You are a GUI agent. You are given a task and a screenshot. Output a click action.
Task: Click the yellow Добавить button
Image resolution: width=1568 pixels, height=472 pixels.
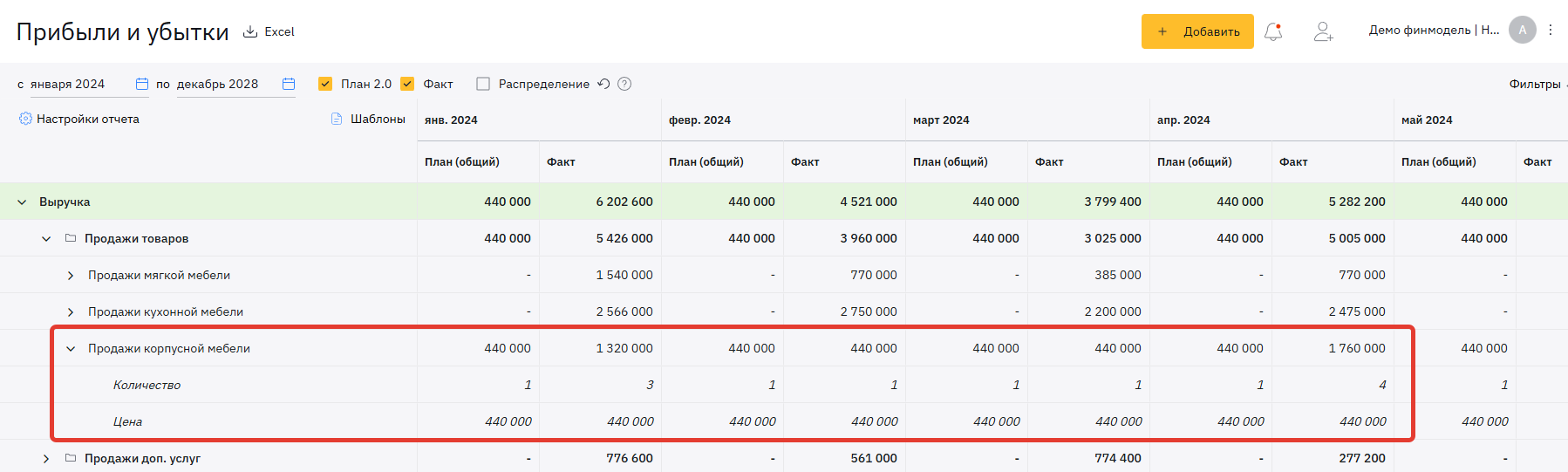[1197, 31]
